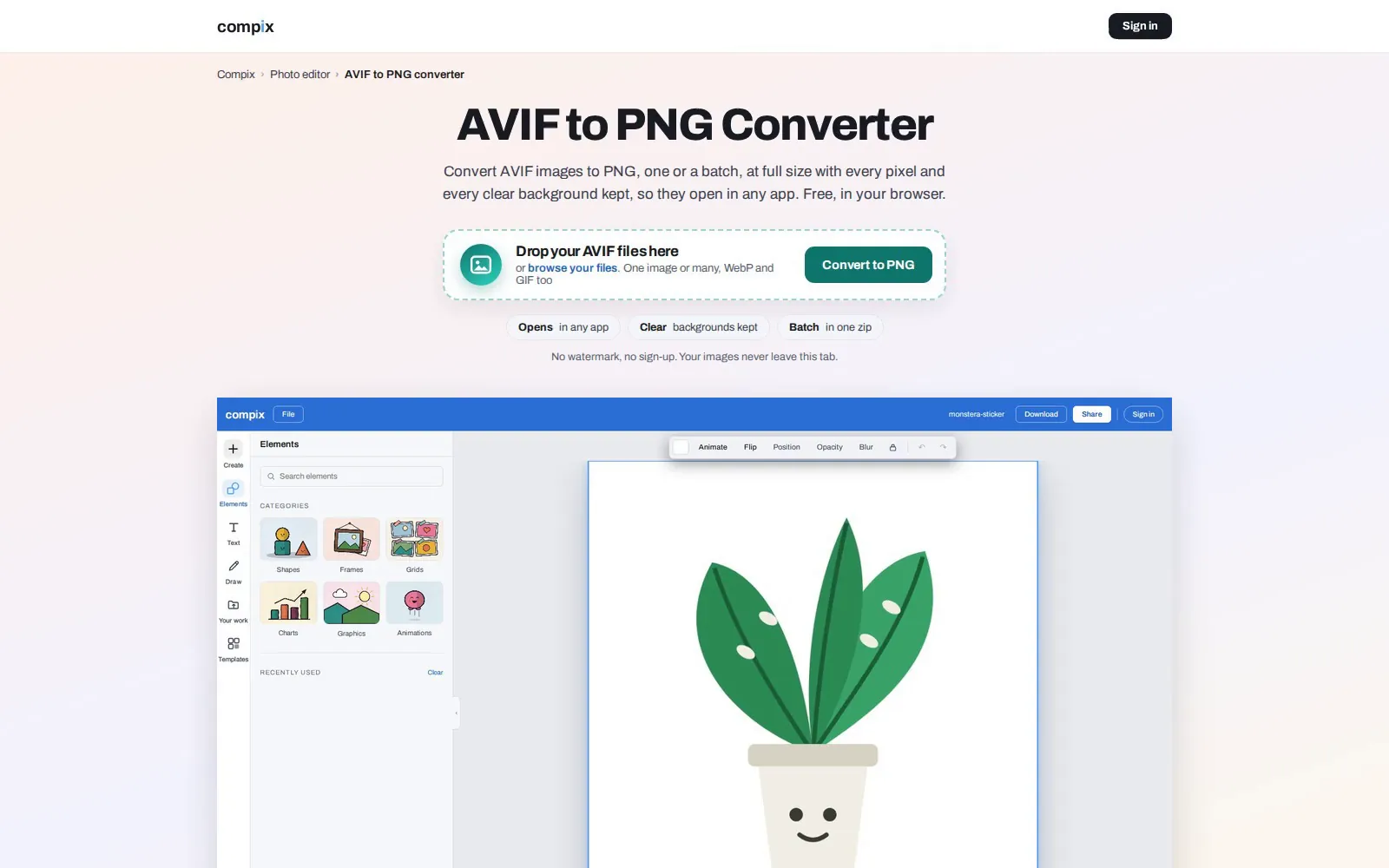Click the Search elements input field
1389x868 pixels.
click(352, 477)
